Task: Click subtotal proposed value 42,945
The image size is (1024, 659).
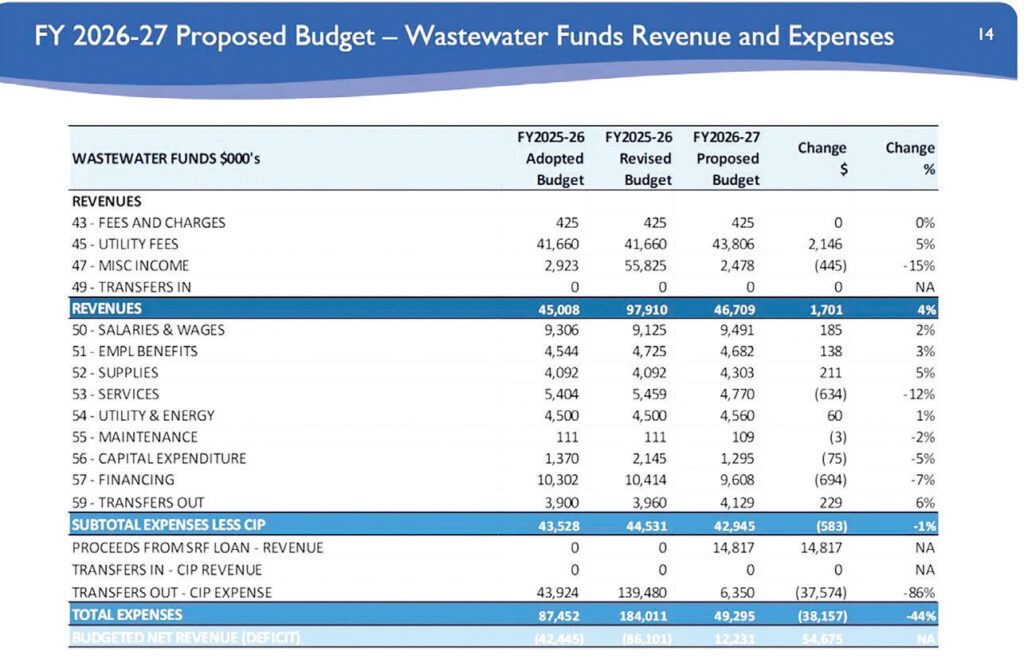Action: point(734,526)
